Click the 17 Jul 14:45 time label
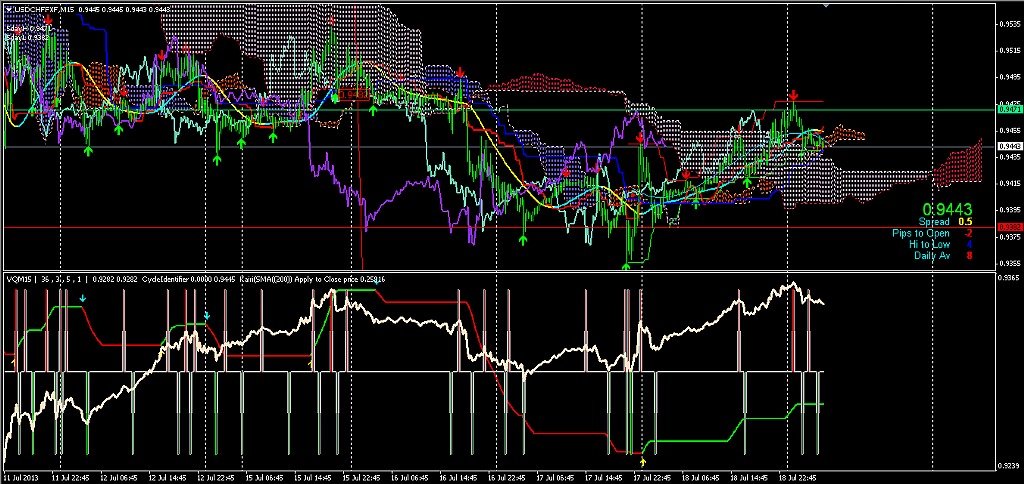This screenshot has height=484, width=1024. pos(604,477)
